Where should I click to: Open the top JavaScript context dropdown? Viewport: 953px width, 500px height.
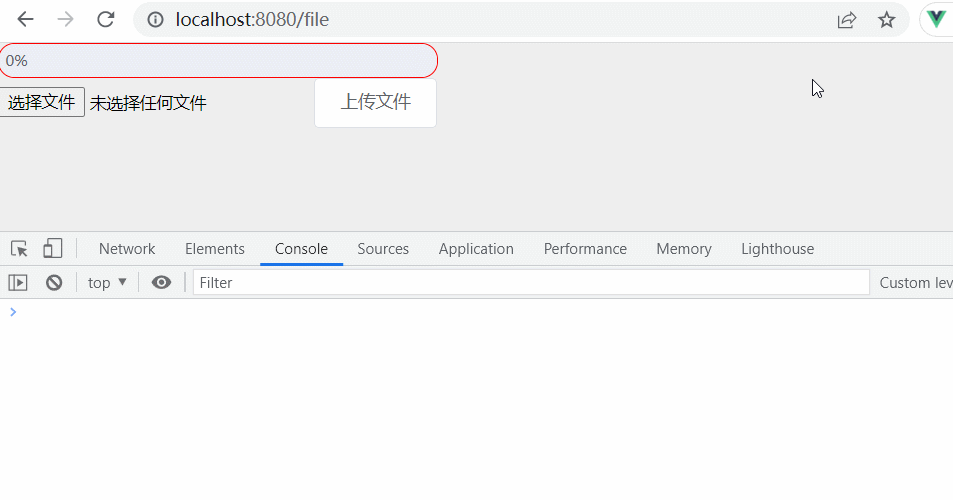[107, 283]
